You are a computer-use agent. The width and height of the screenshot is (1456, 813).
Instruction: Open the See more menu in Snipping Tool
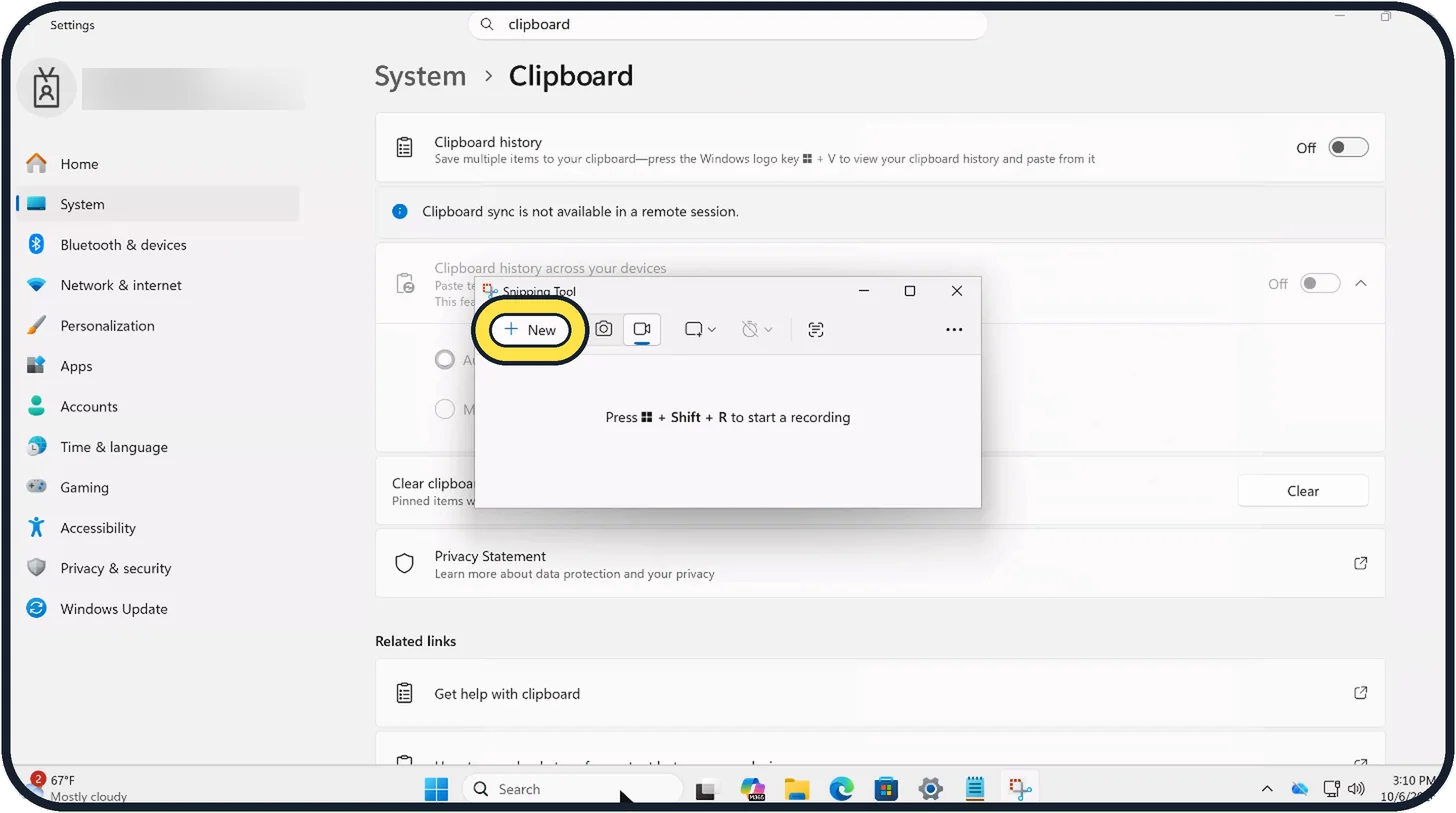click(x=954, y=329)
